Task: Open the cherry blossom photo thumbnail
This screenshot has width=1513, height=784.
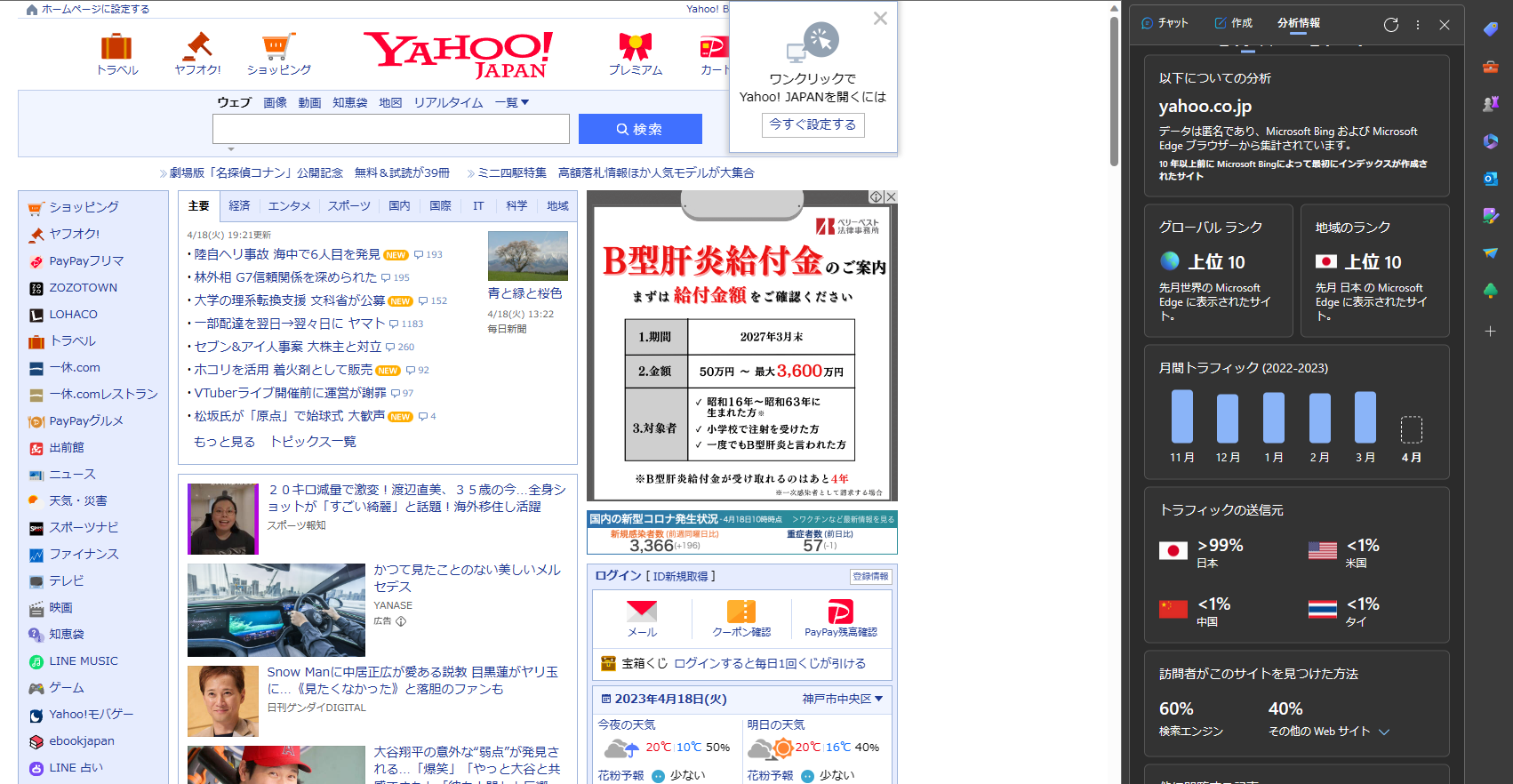Action: click(x=528, y=256)
